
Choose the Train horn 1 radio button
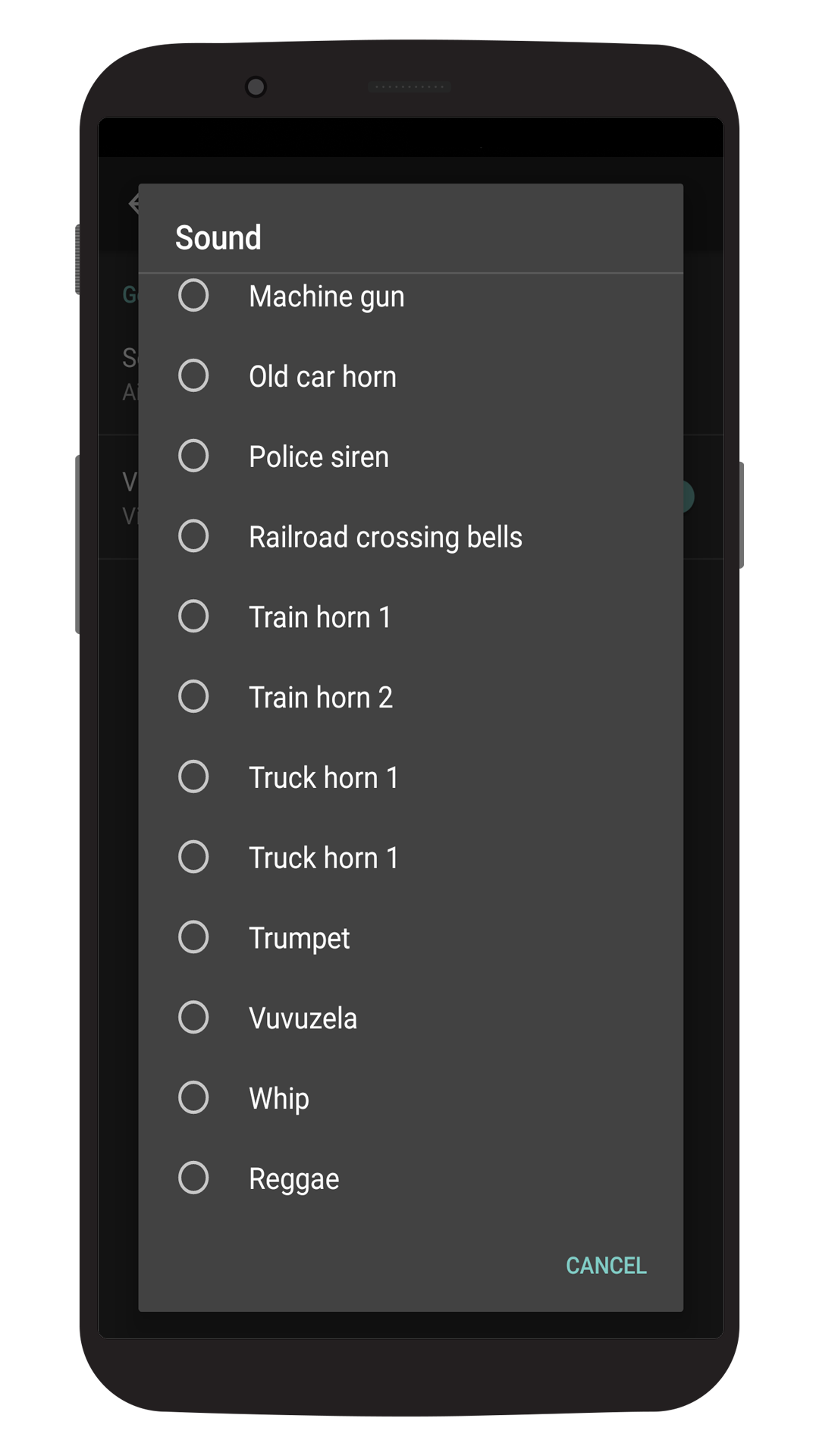(x=193, y=617)
